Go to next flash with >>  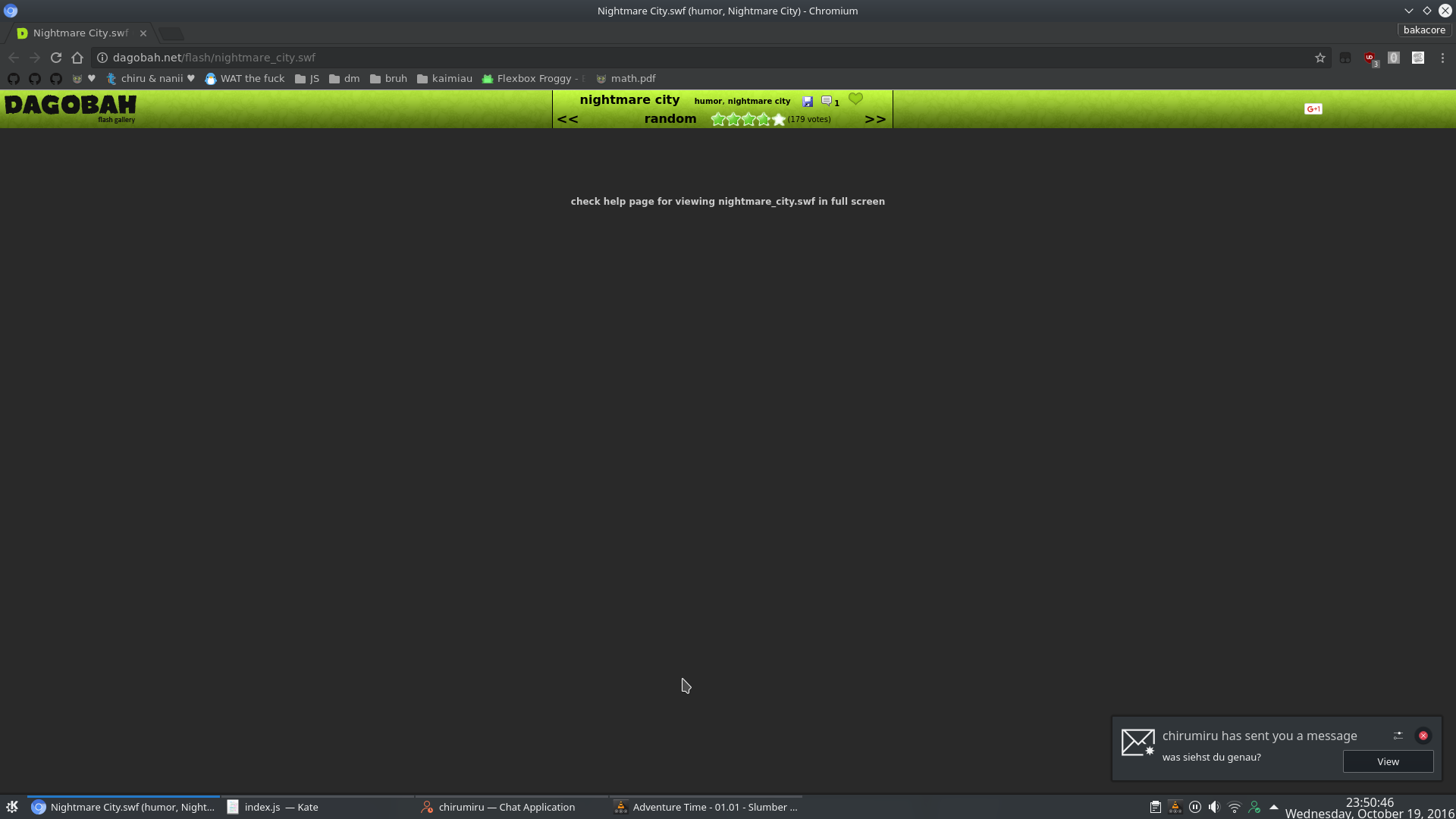[876, 120]
